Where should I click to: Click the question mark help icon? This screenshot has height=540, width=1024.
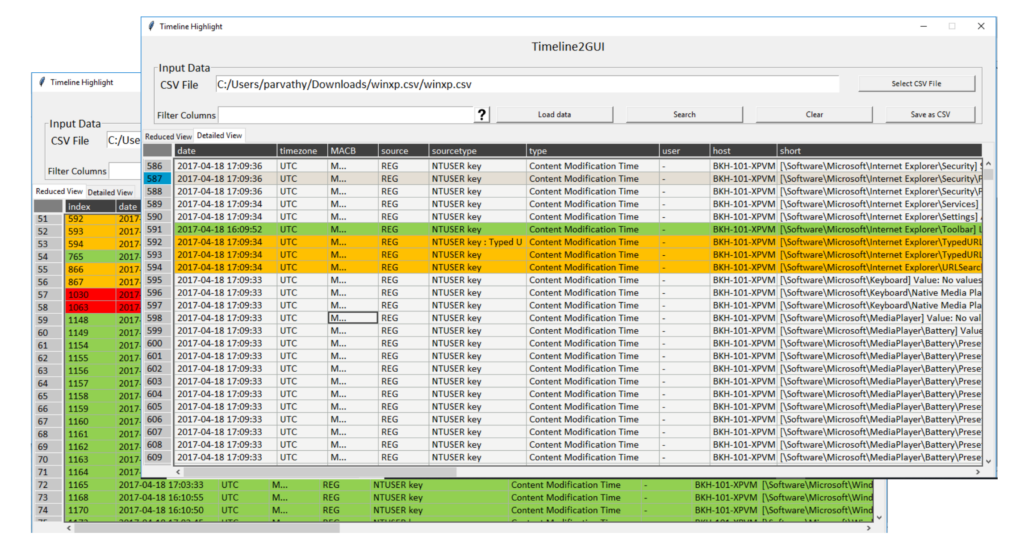point(481,115)
